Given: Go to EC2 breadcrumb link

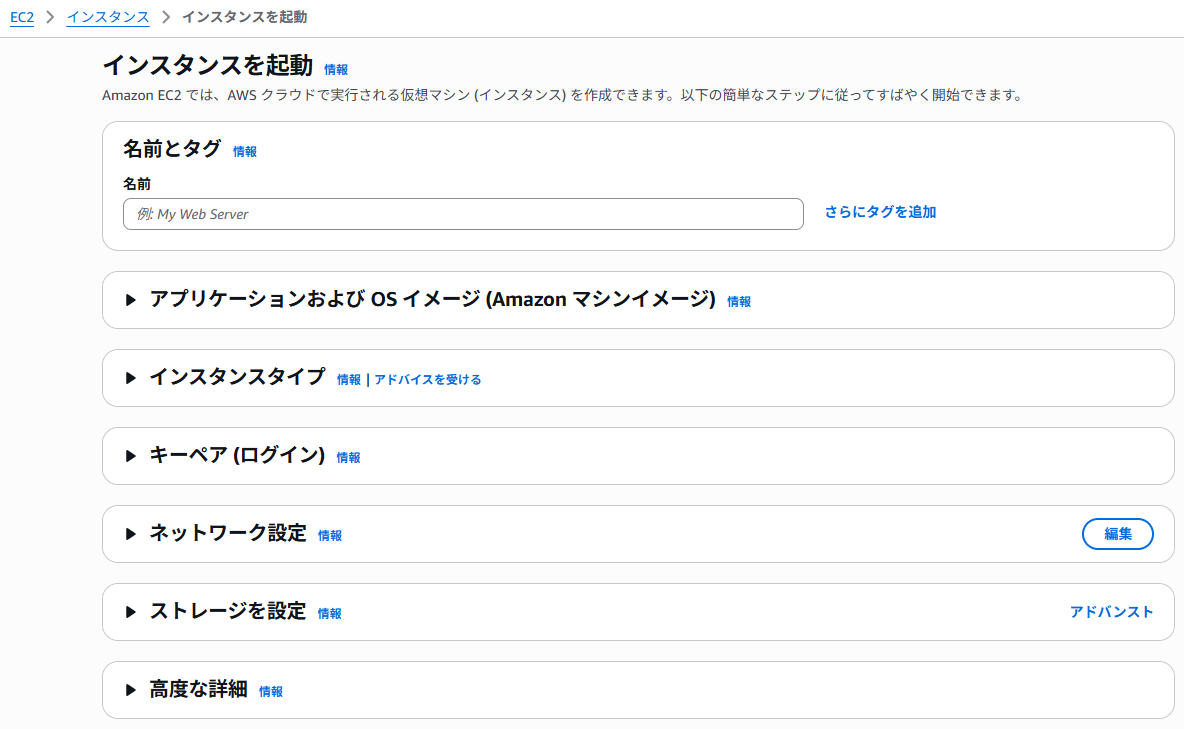Looking at the screenshot, I should (x=22, y=17).
